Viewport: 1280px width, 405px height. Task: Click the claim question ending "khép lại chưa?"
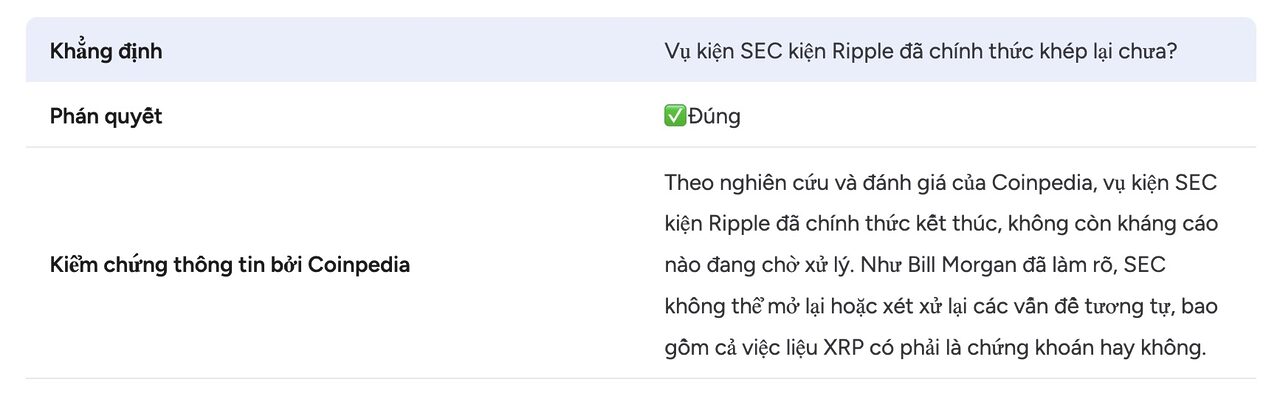(920, 52)
